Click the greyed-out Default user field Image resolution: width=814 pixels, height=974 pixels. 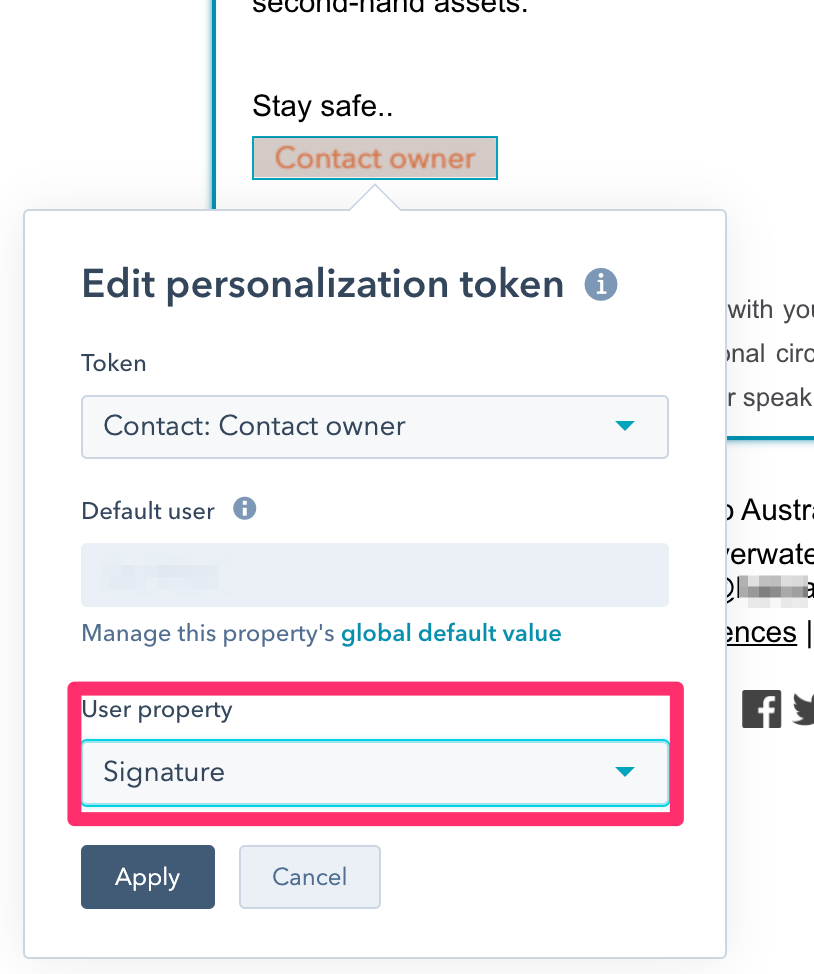(375, 575)
